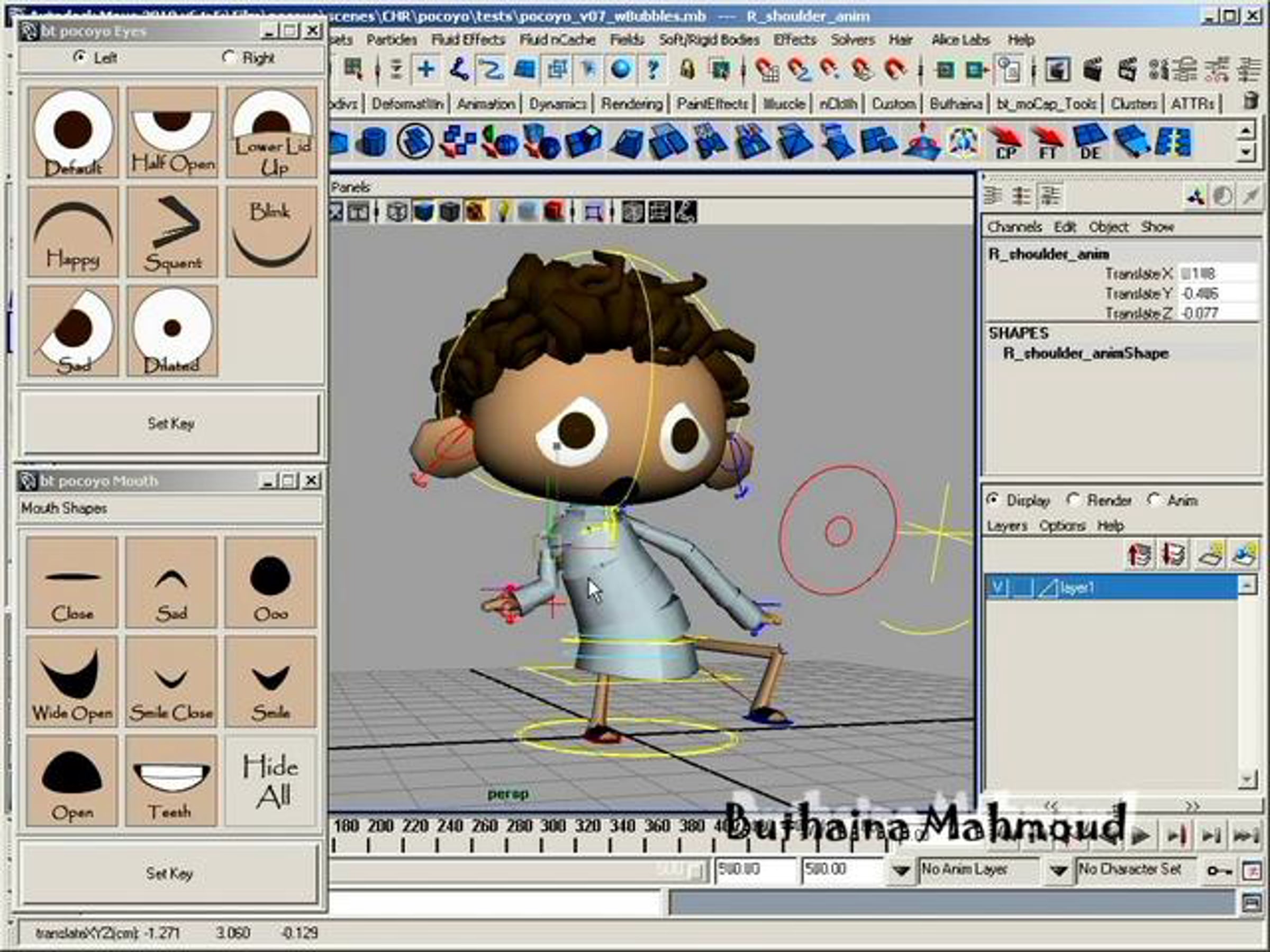1270x952 pixels.
Task: Open the Layers menu in layer editor
Action: [x=1007, y=526]
